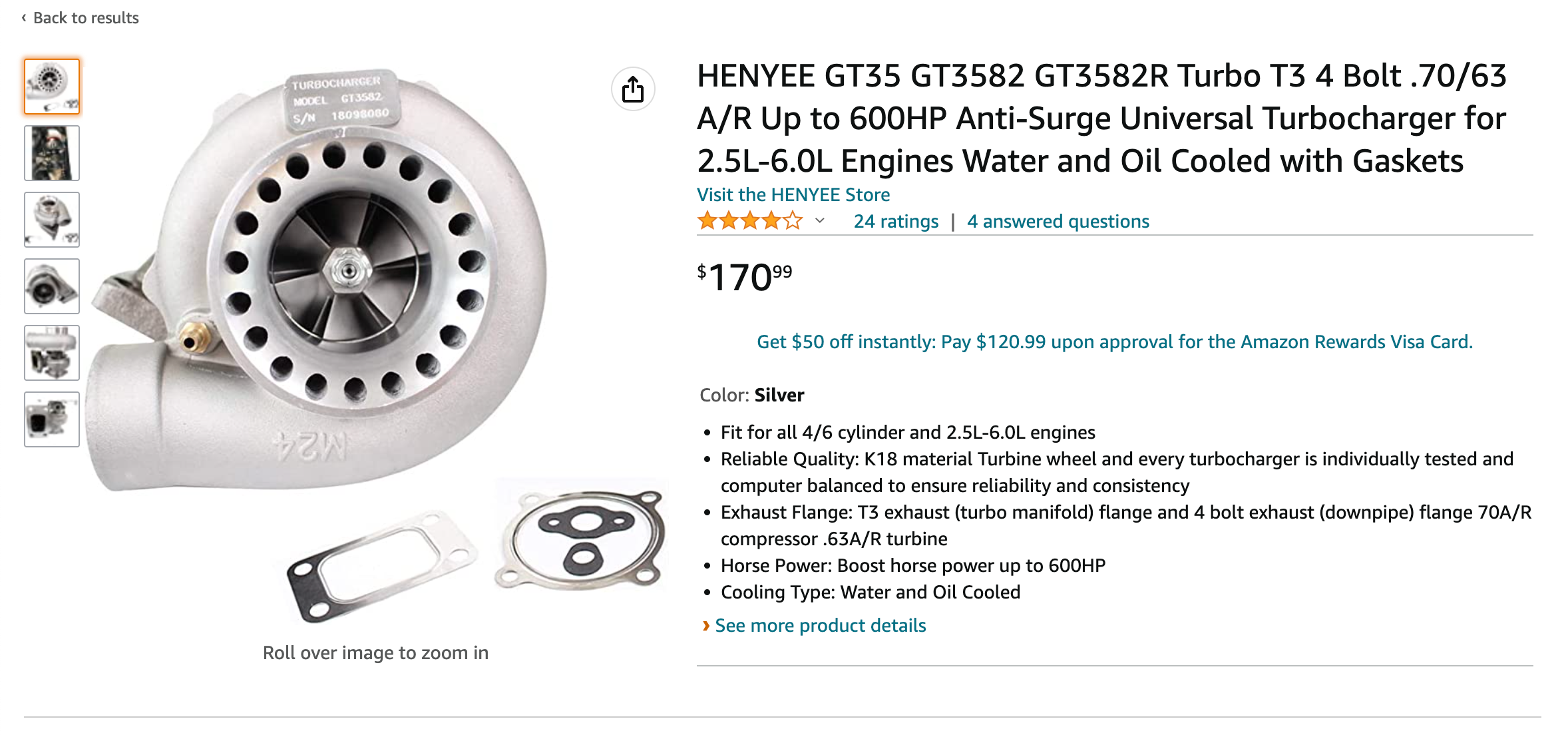
Task: Click the share icon near product image
Action: (x=632, y=89)
